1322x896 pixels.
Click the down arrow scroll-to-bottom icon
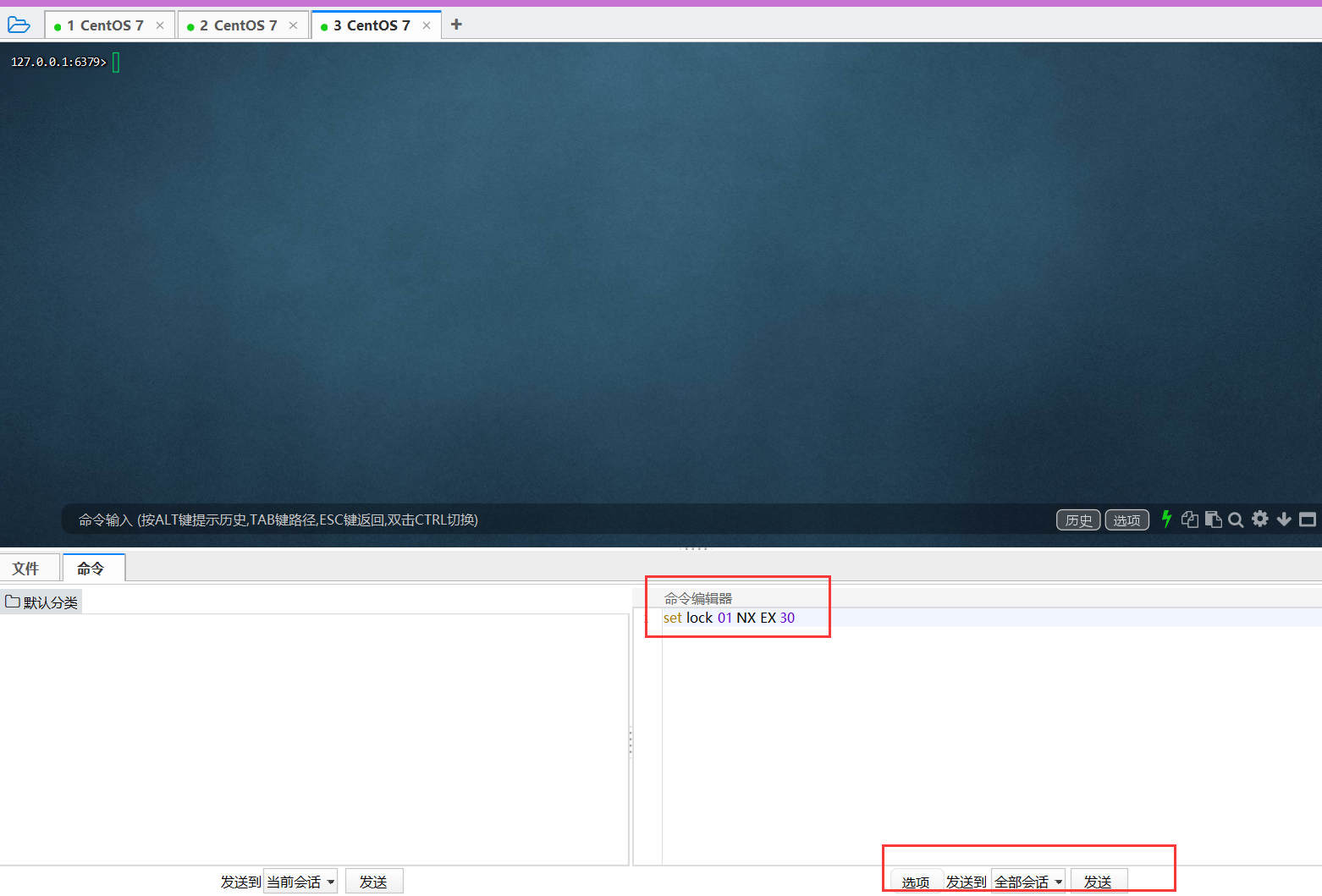point(1284,519)
